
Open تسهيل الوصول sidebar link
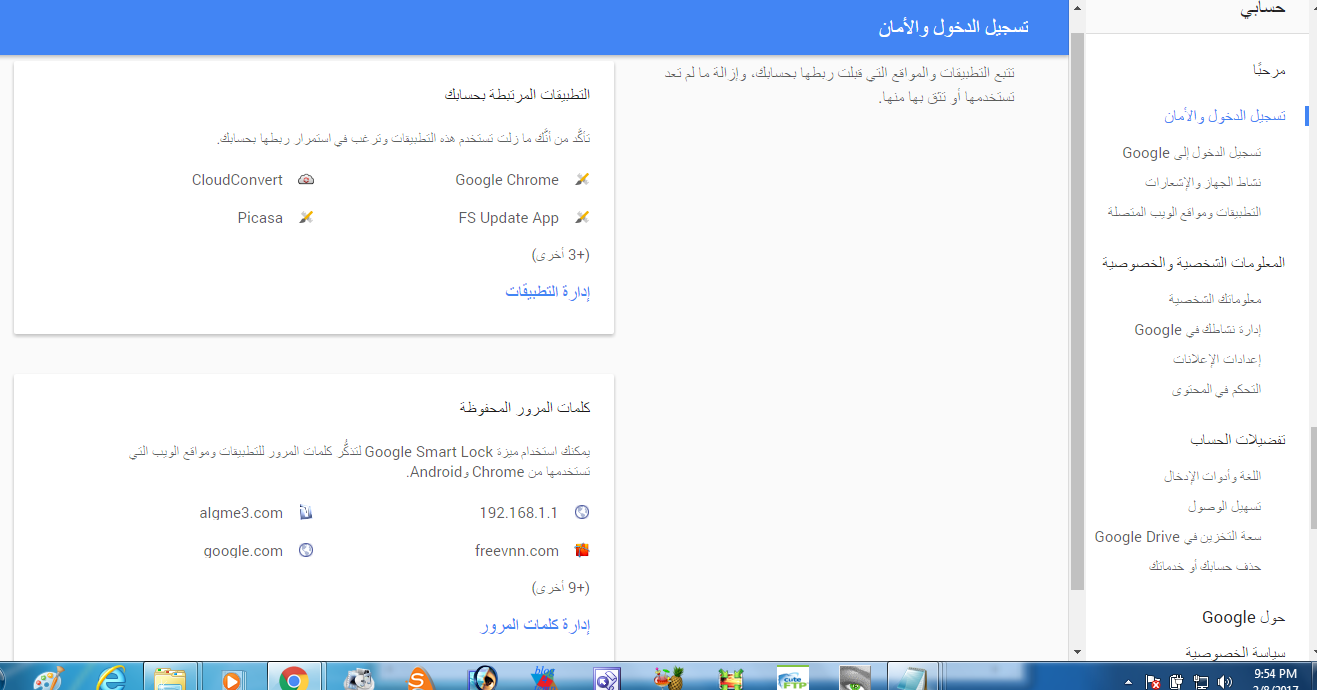pyautogui.click(x=1225, y=507)
